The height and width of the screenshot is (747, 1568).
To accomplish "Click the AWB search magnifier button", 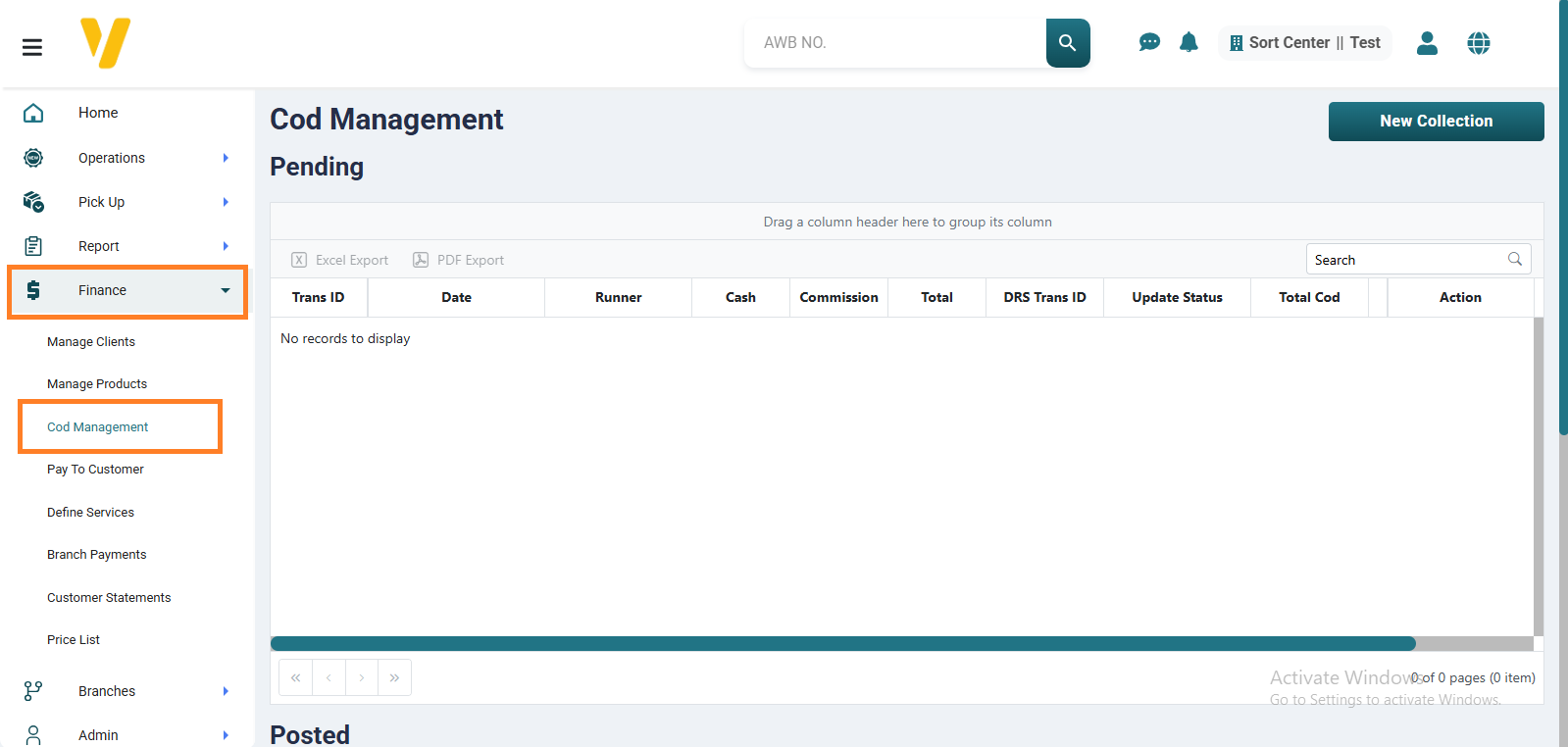I will (x=1067, y=43).
